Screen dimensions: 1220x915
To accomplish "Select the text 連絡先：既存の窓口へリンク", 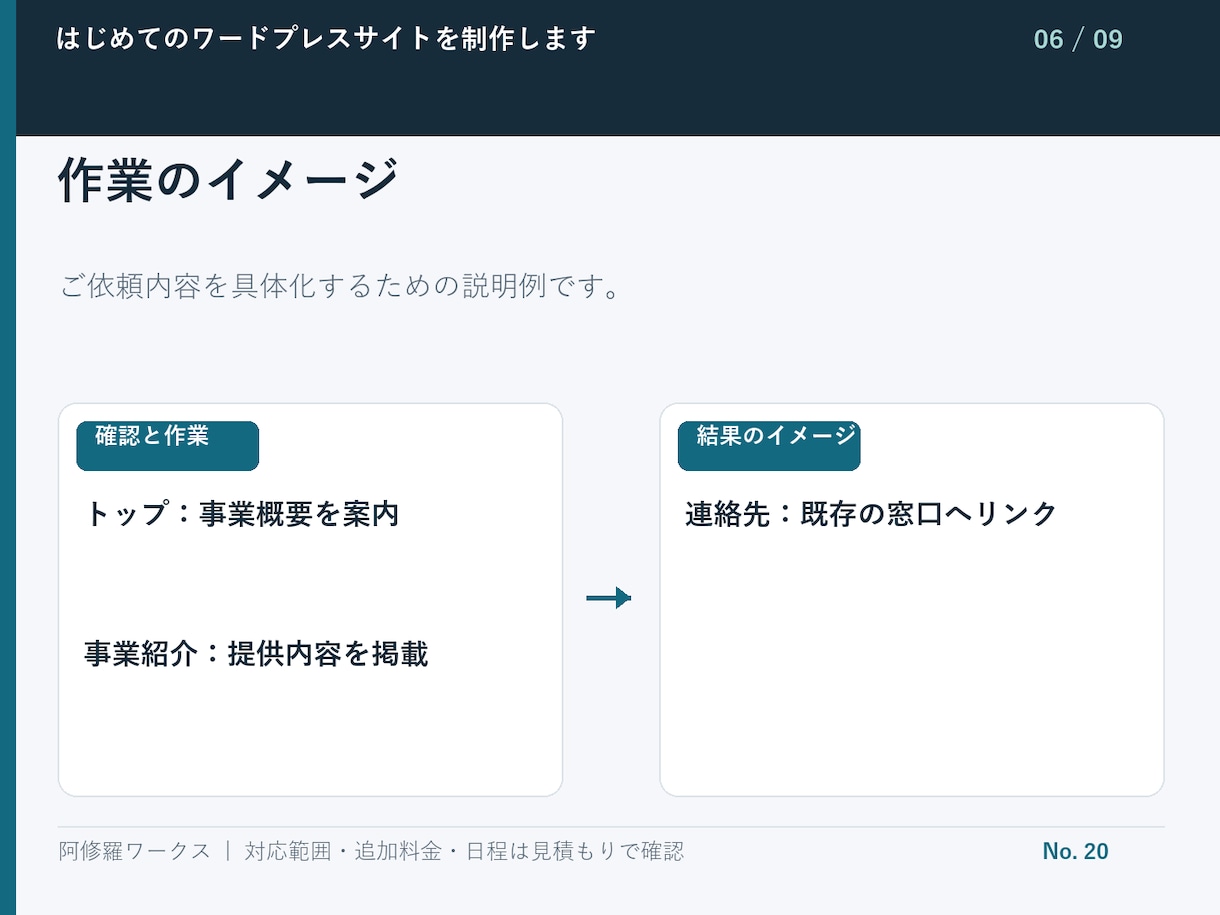I will pyautogui.click(x=871, y=514).
